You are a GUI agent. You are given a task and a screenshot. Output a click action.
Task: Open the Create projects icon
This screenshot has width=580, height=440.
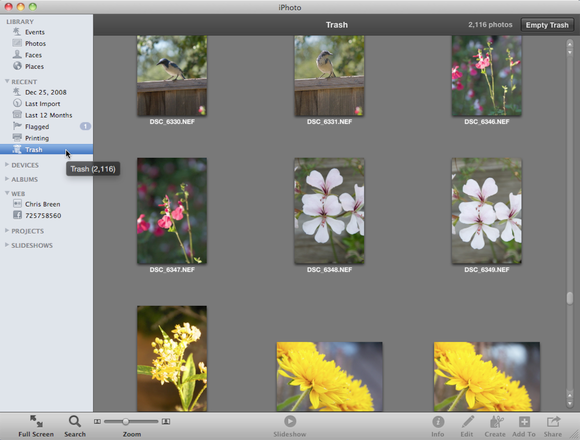496,422
